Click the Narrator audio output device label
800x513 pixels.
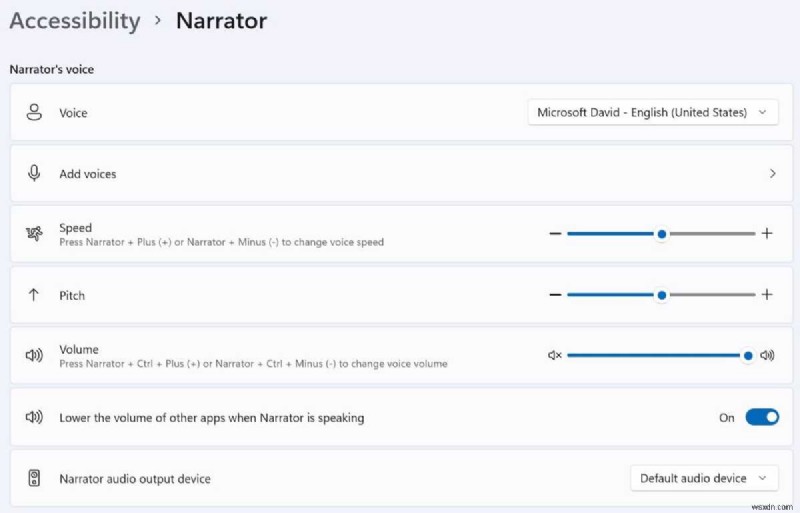click(135, 479)
